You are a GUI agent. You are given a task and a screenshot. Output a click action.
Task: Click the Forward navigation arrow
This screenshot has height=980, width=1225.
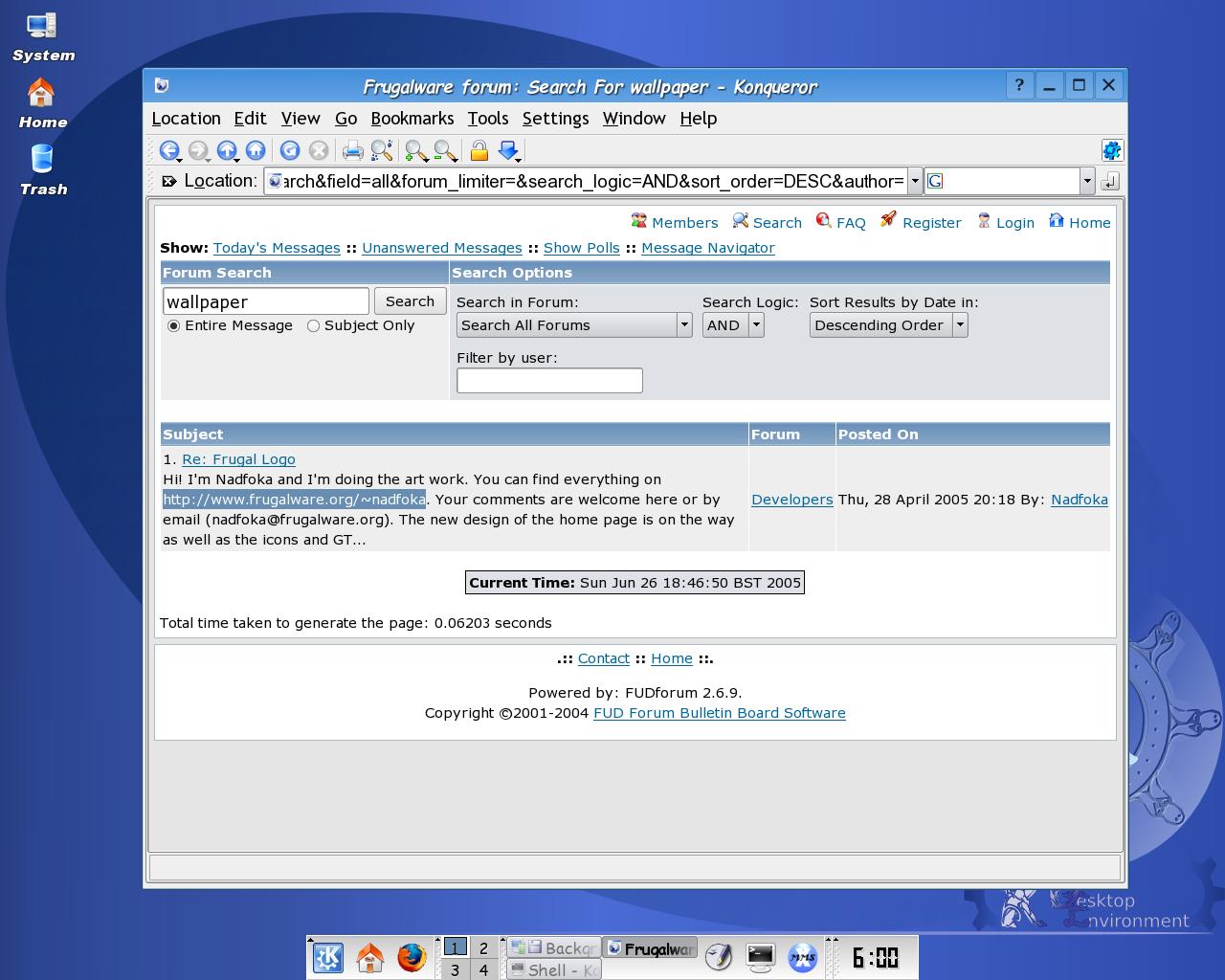click(198, 150)
